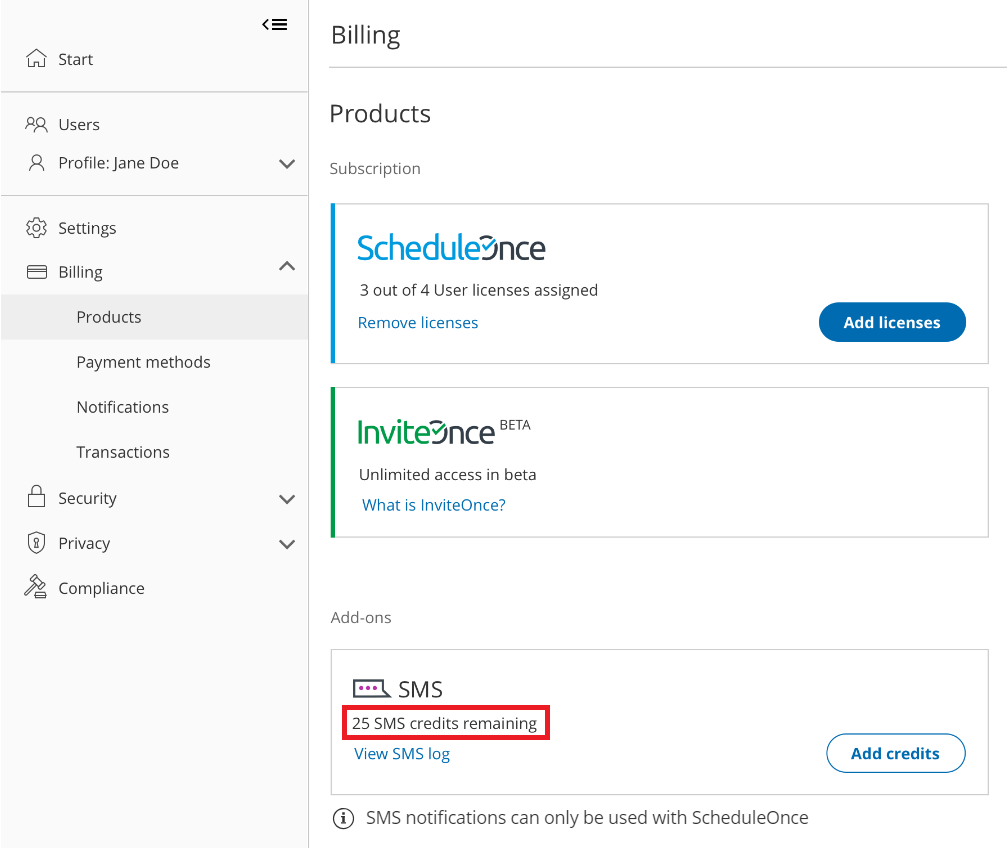The width and height of the screenshot is (1007, 848).
Task: Open Payment methods in the sidebar
Action: click(x=143, y=362)
